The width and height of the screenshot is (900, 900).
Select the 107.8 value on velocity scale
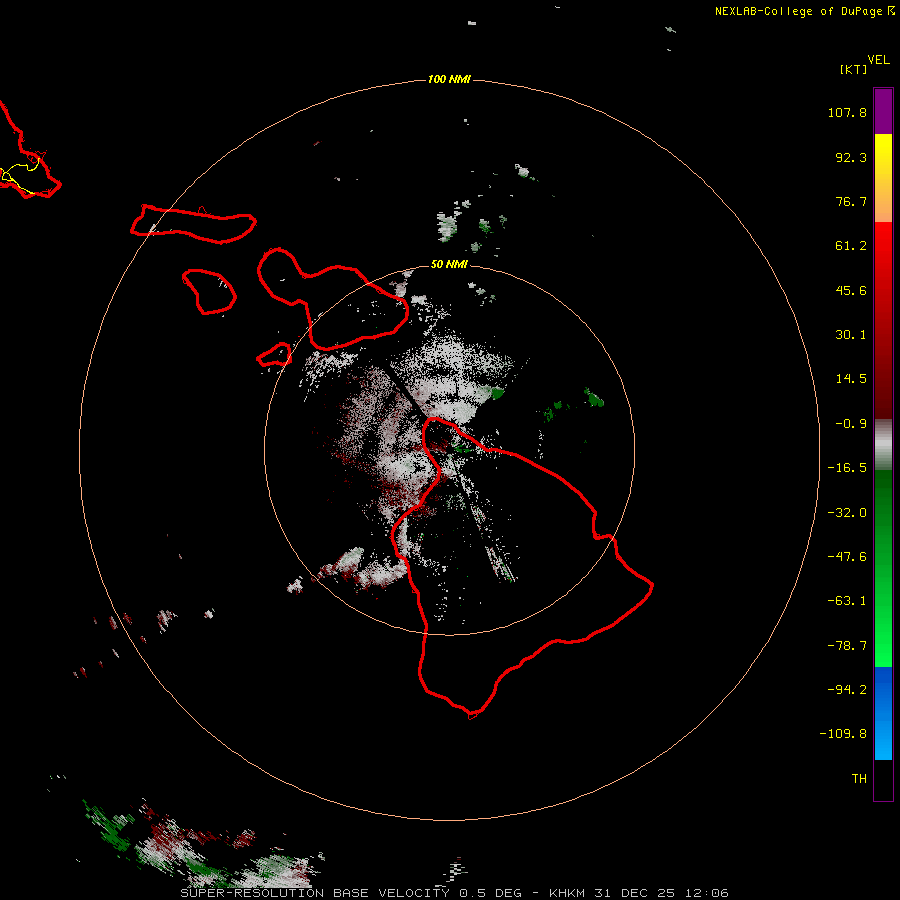847,112
